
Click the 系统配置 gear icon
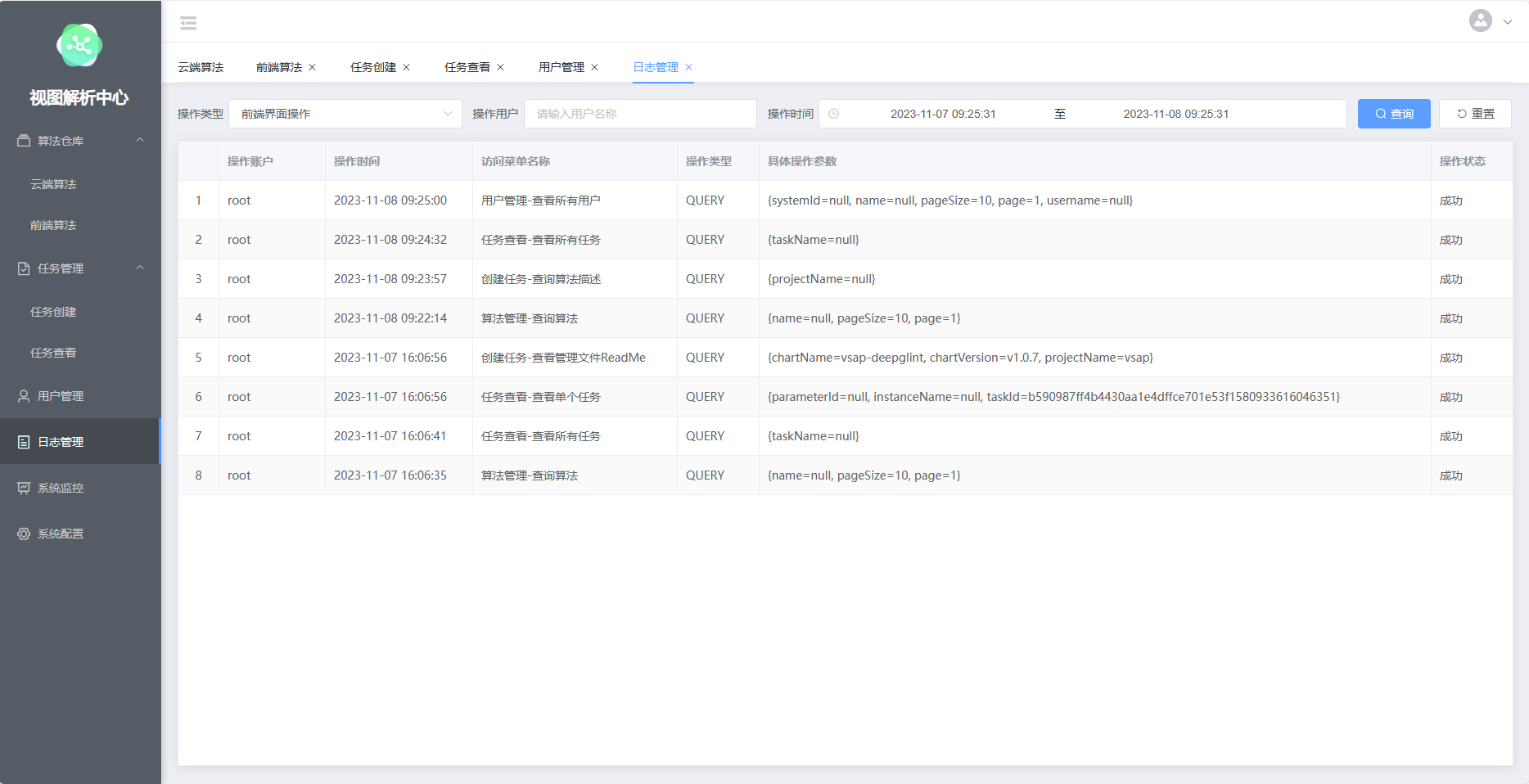point(24,534)
